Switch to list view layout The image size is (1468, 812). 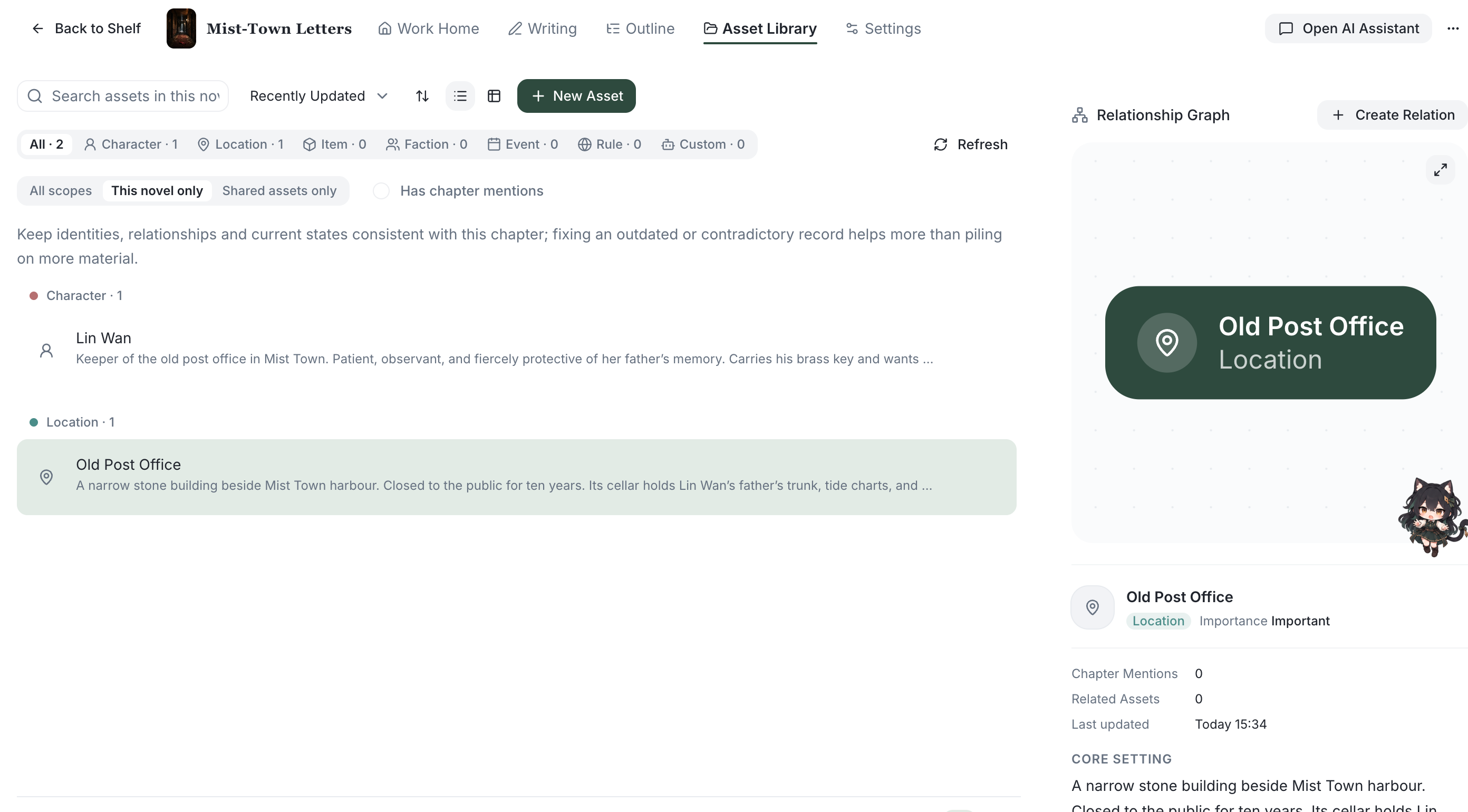coord(460,96)
